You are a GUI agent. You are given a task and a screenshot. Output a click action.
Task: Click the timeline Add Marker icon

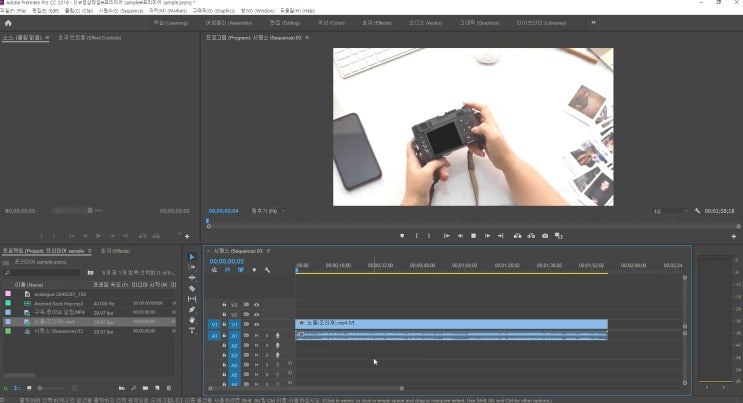[x=254, y=270]
